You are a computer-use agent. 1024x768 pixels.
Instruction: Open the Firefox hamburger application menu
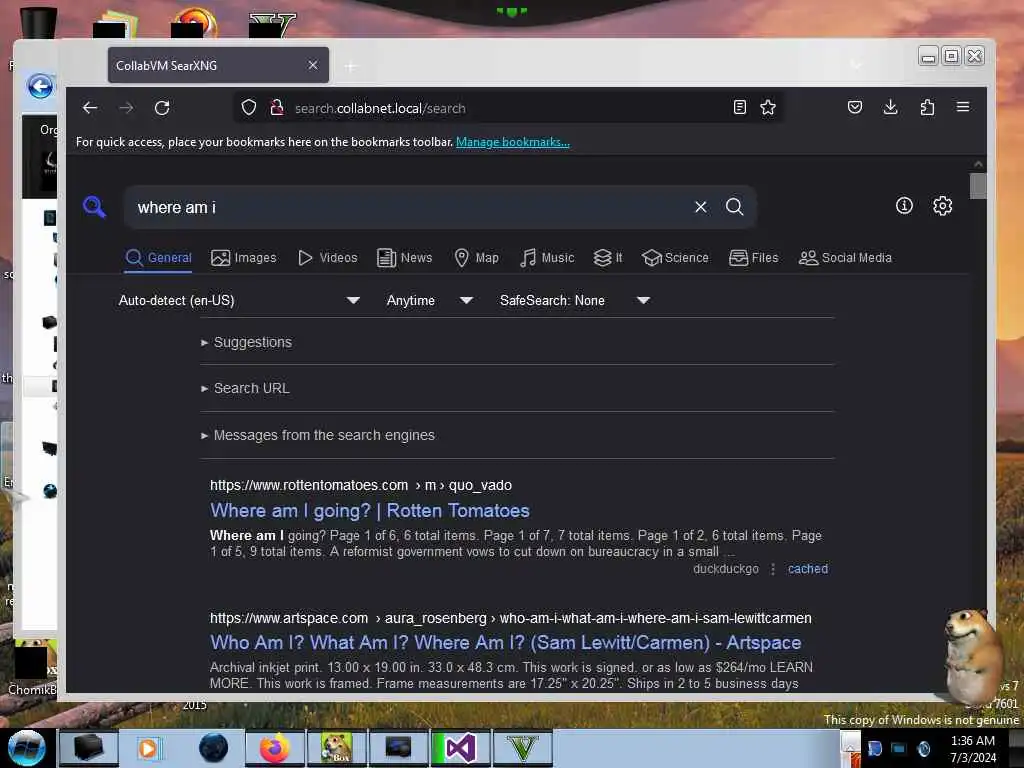963,107
